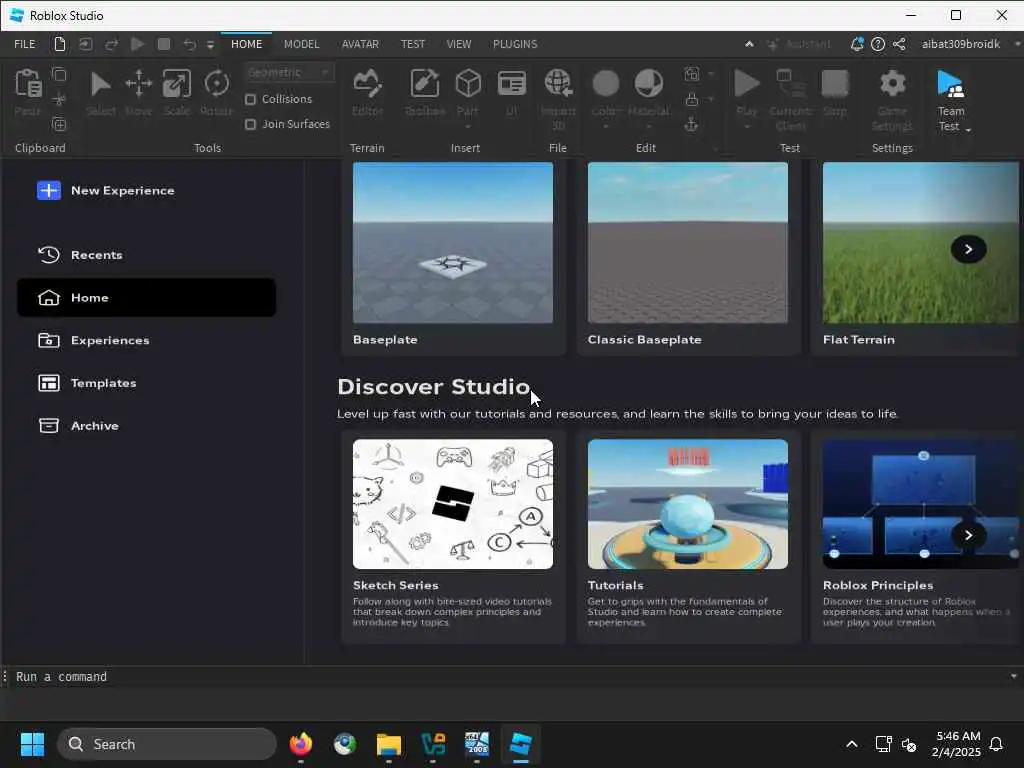
Task: Go to Templates in the sidebar
Action: point(103,383)
